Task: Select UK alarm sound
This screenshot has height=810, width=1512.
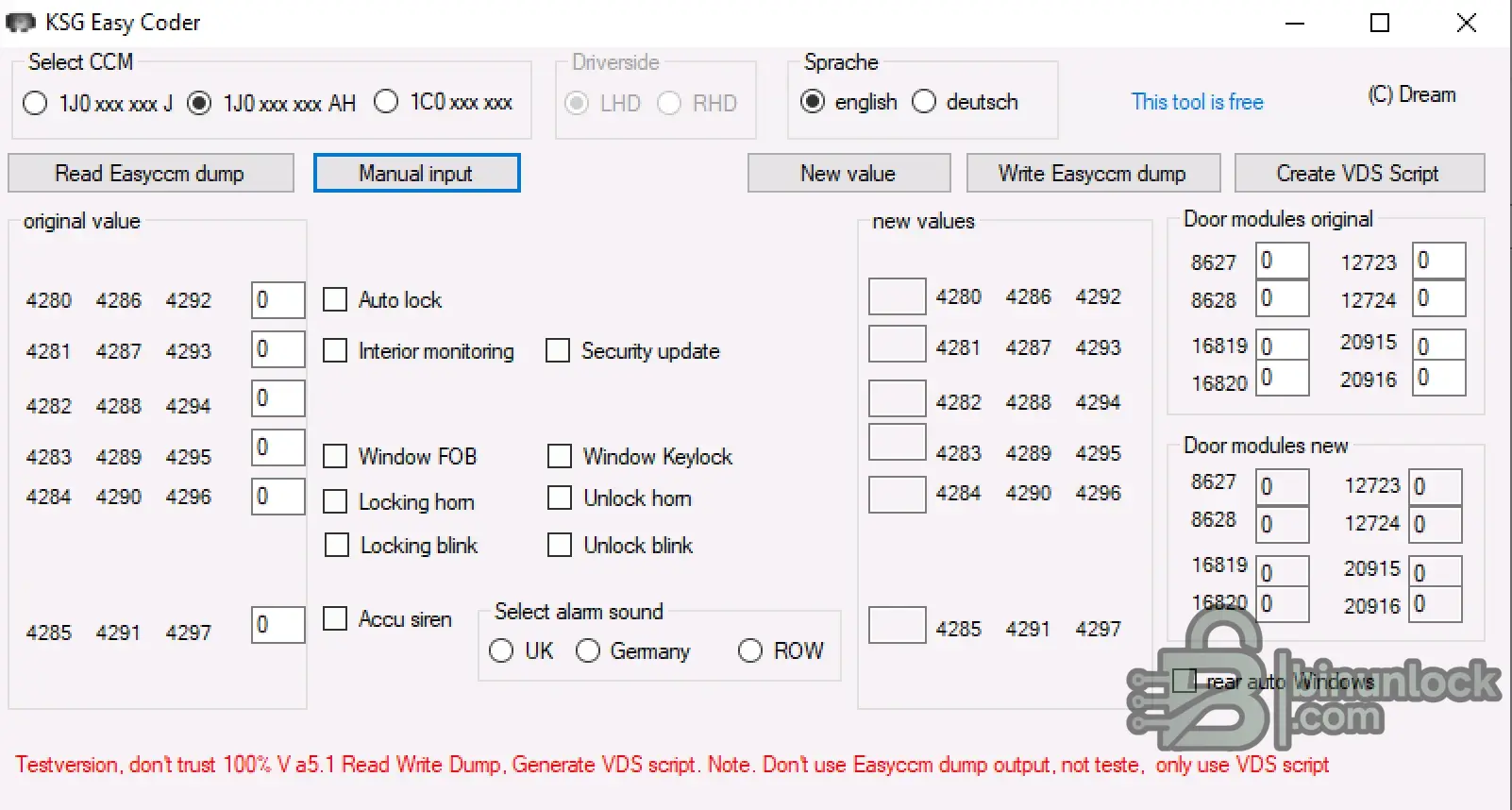Action: tap(501, 650)
